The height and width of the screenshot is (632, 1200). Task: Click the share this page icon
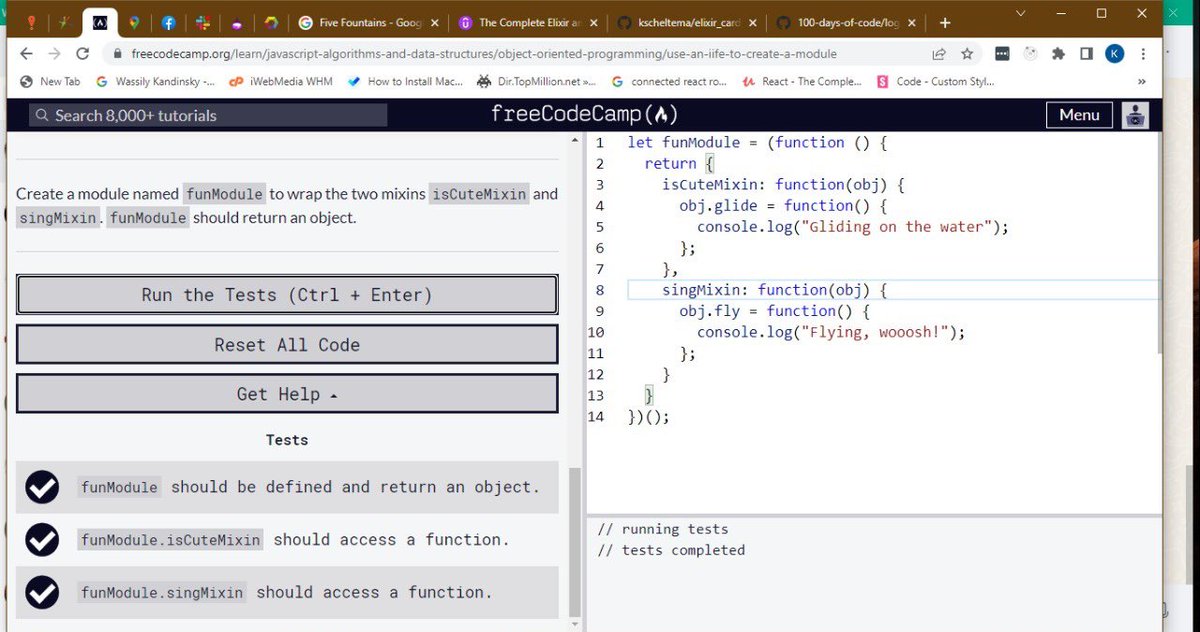(939, 54)
